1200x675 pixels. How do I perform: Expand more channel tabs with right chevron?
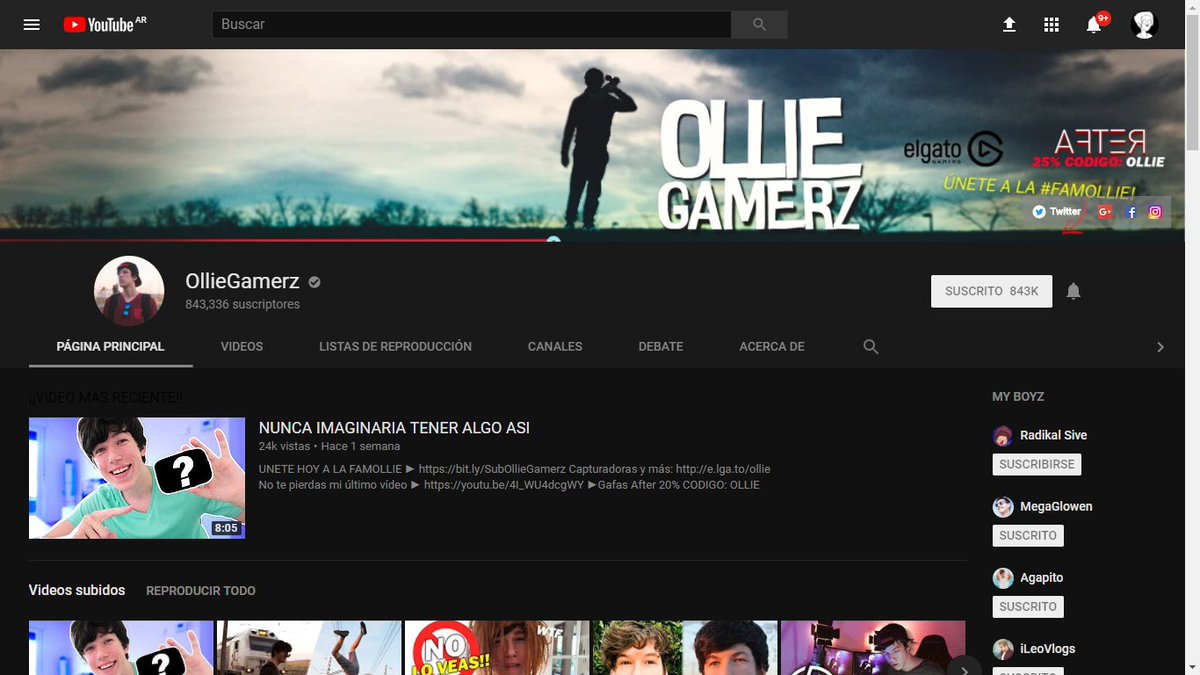point(1160,347)
